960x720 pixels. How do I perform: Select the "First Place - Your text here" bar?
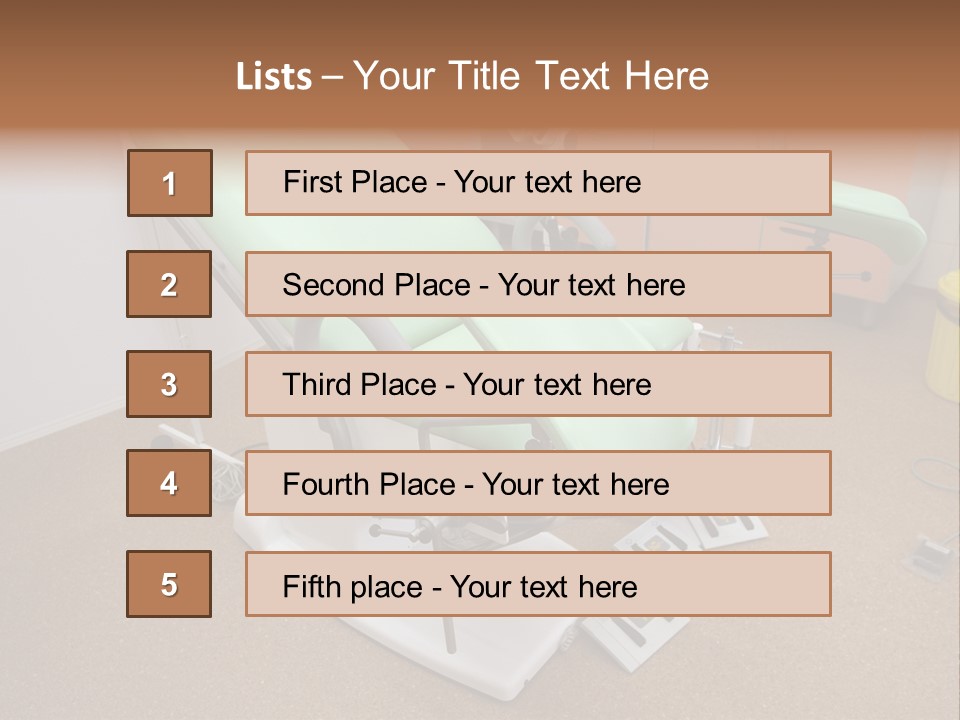(x=538, y=183)
